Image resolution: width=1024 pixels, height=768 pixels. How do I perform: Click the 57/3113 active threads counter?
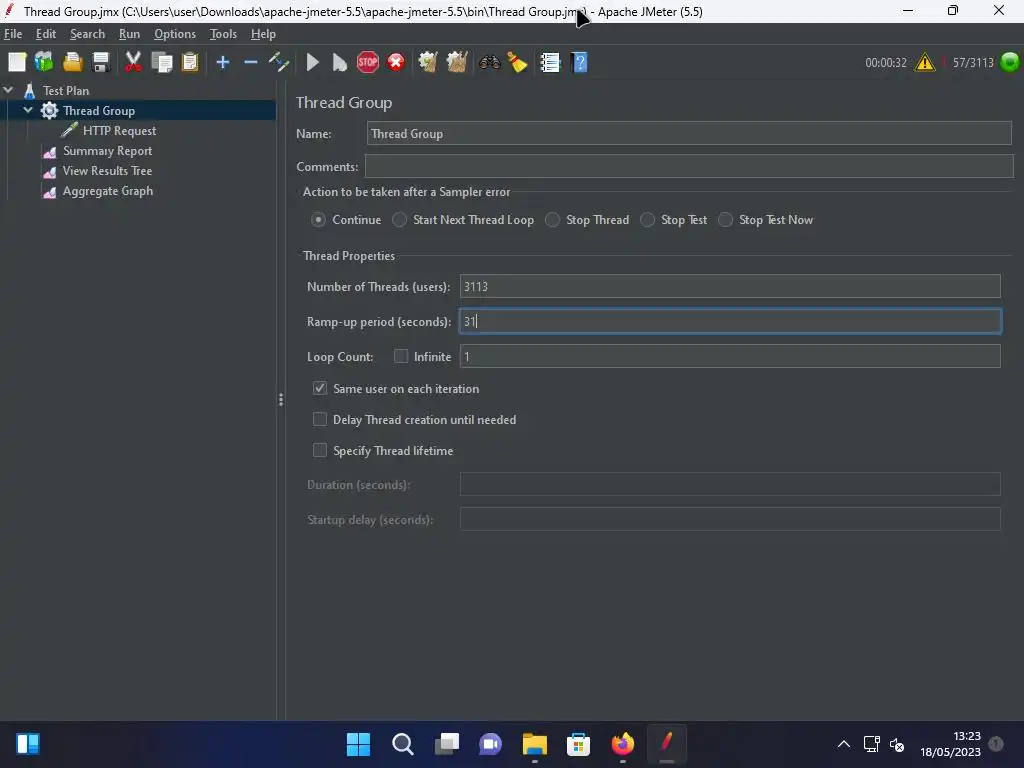click(x=973, y=63)
